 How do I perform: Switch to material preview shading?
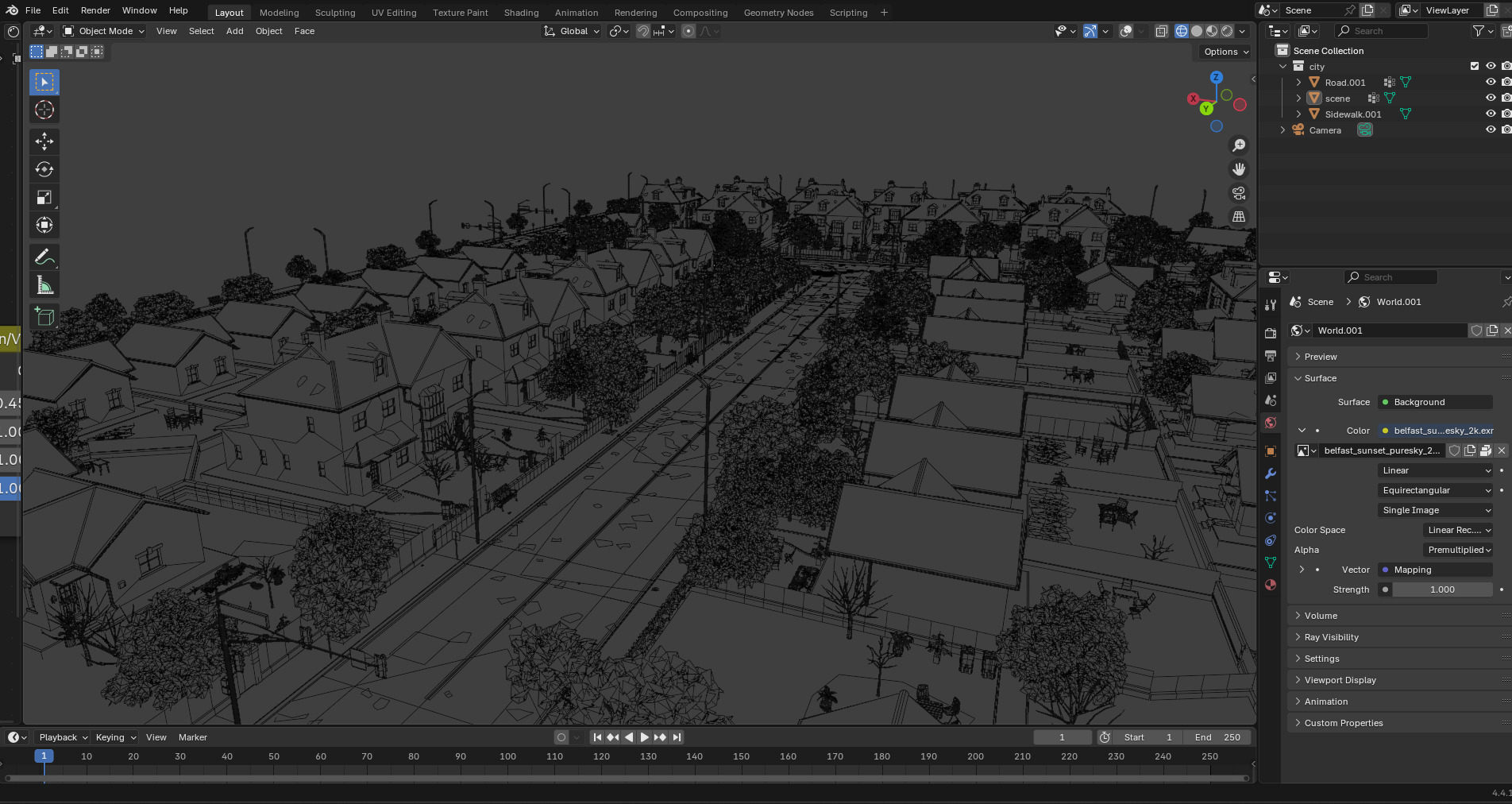1212,31
